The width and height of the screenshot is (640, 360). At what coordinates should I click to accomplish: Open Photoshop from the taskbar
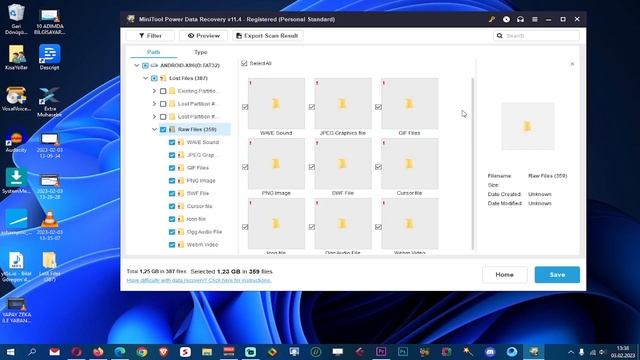(403, 352)
